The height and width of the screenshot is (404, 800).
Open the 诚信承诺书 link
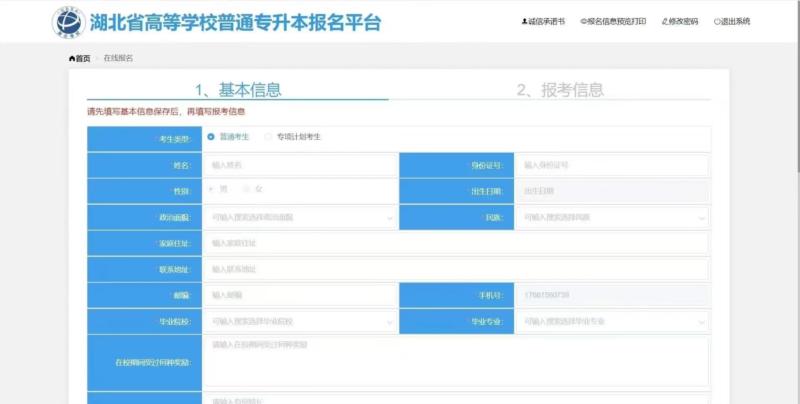(543, 21)
